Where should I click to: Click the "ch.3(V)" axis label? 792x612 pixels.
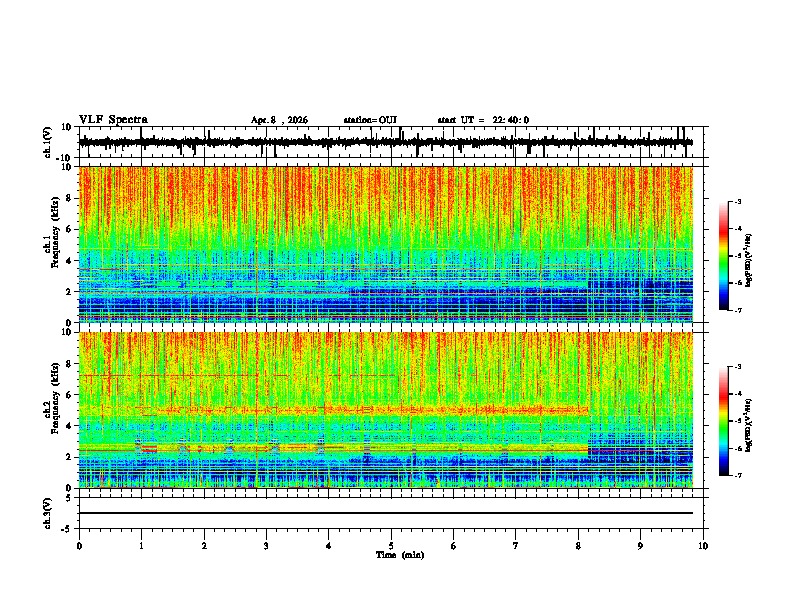(48, 513)
